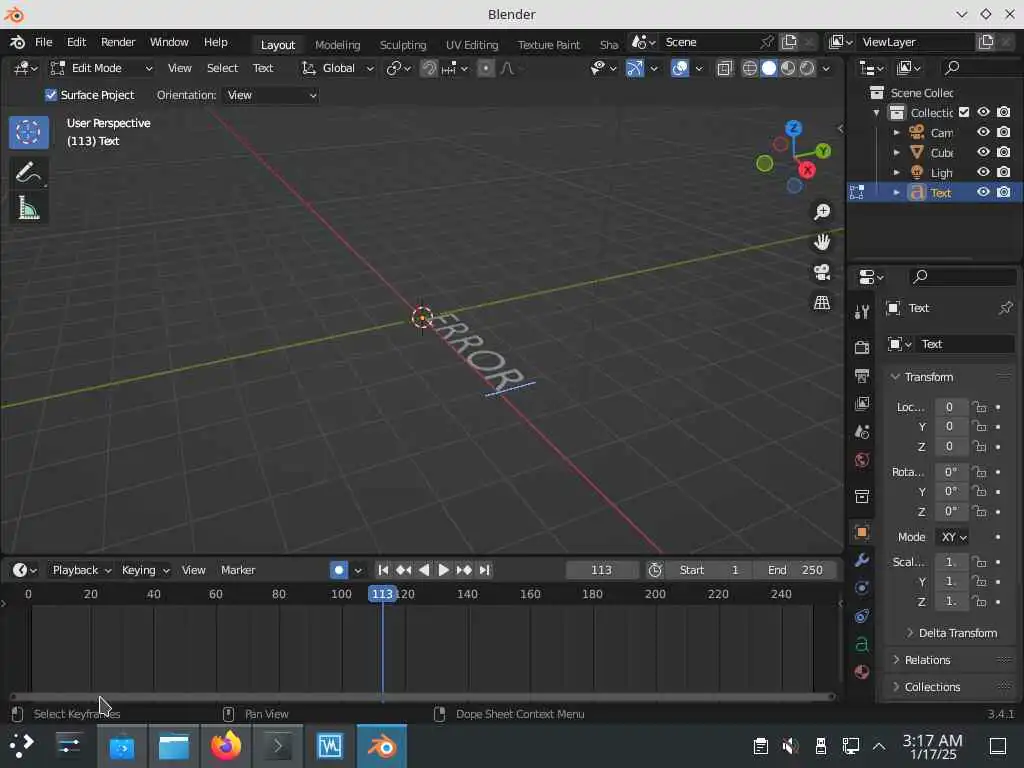
Task: Open the Render menu
Action: point(118,42)
